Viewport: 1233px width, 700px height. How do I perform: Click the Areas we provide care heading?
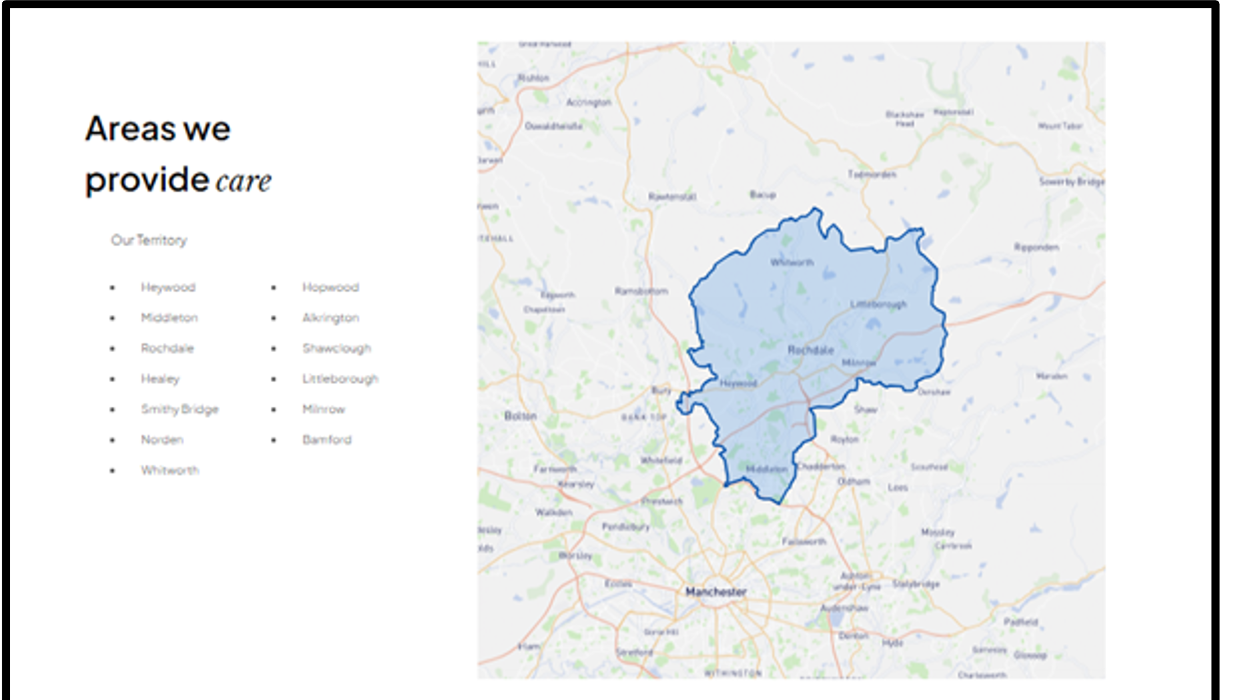(x=177, y=154)
